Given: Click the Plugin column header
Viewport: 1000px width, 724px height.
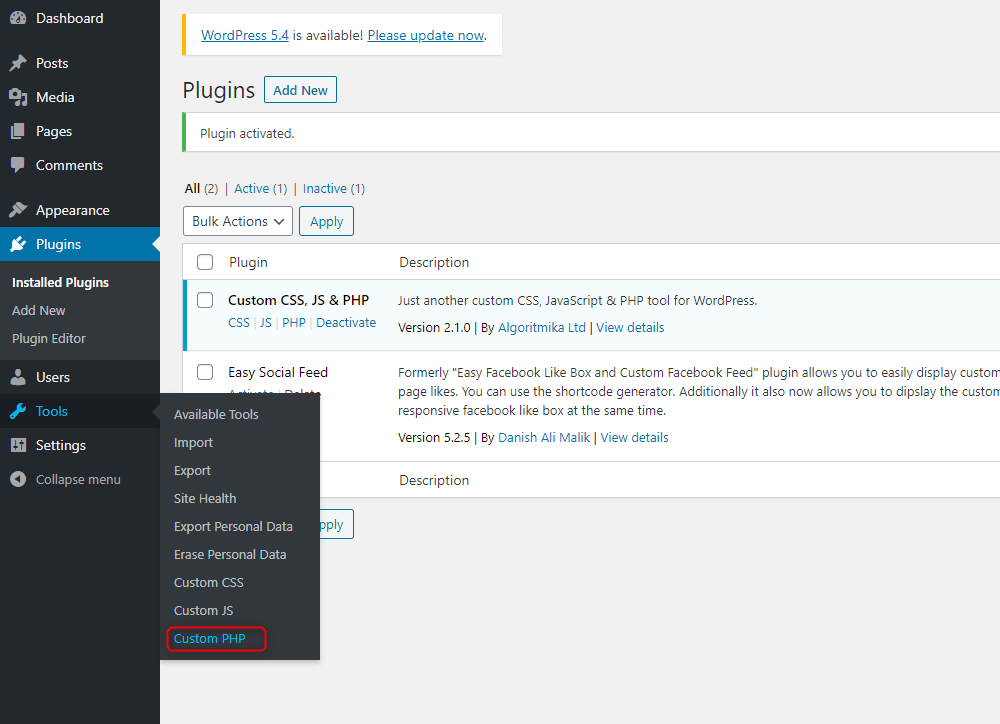Looking at the screenshot, I should click(249, 262).
